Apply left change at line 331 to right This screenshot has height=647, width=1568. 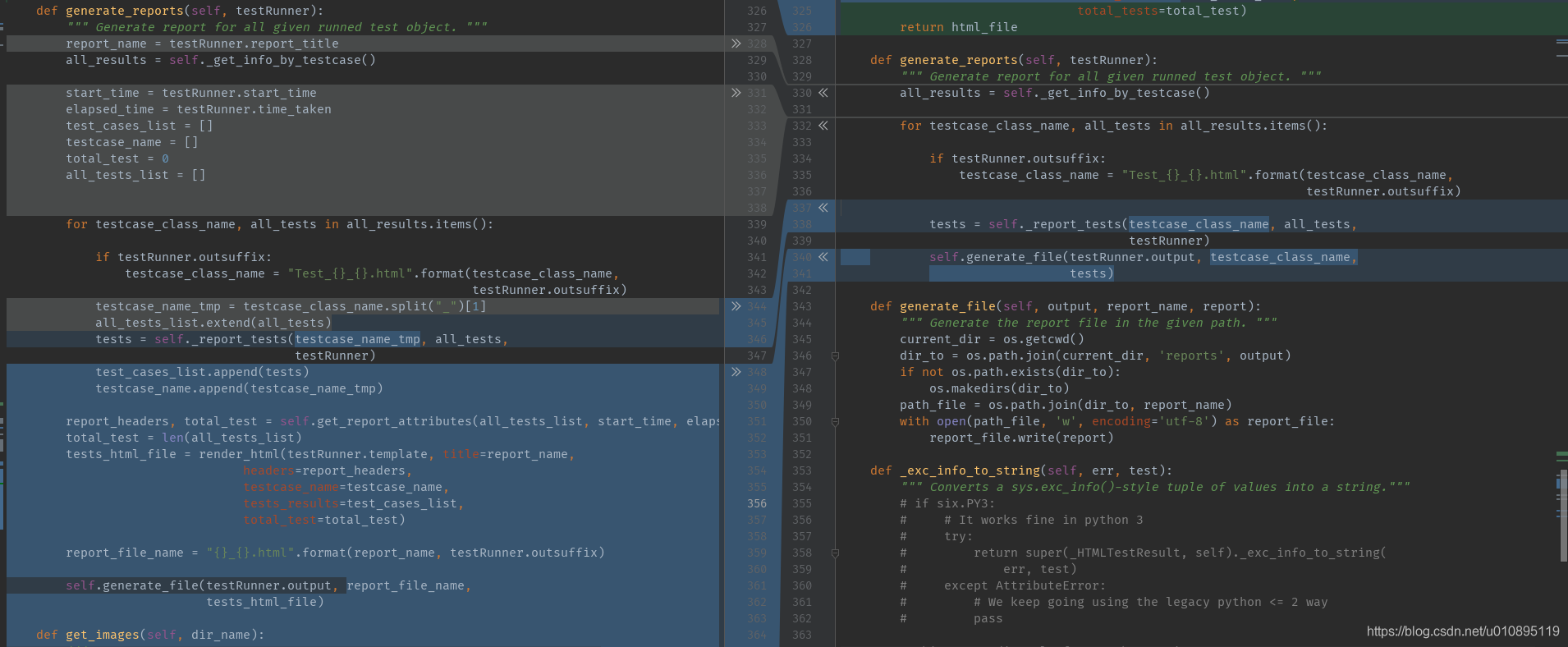(x=736, y=93)
